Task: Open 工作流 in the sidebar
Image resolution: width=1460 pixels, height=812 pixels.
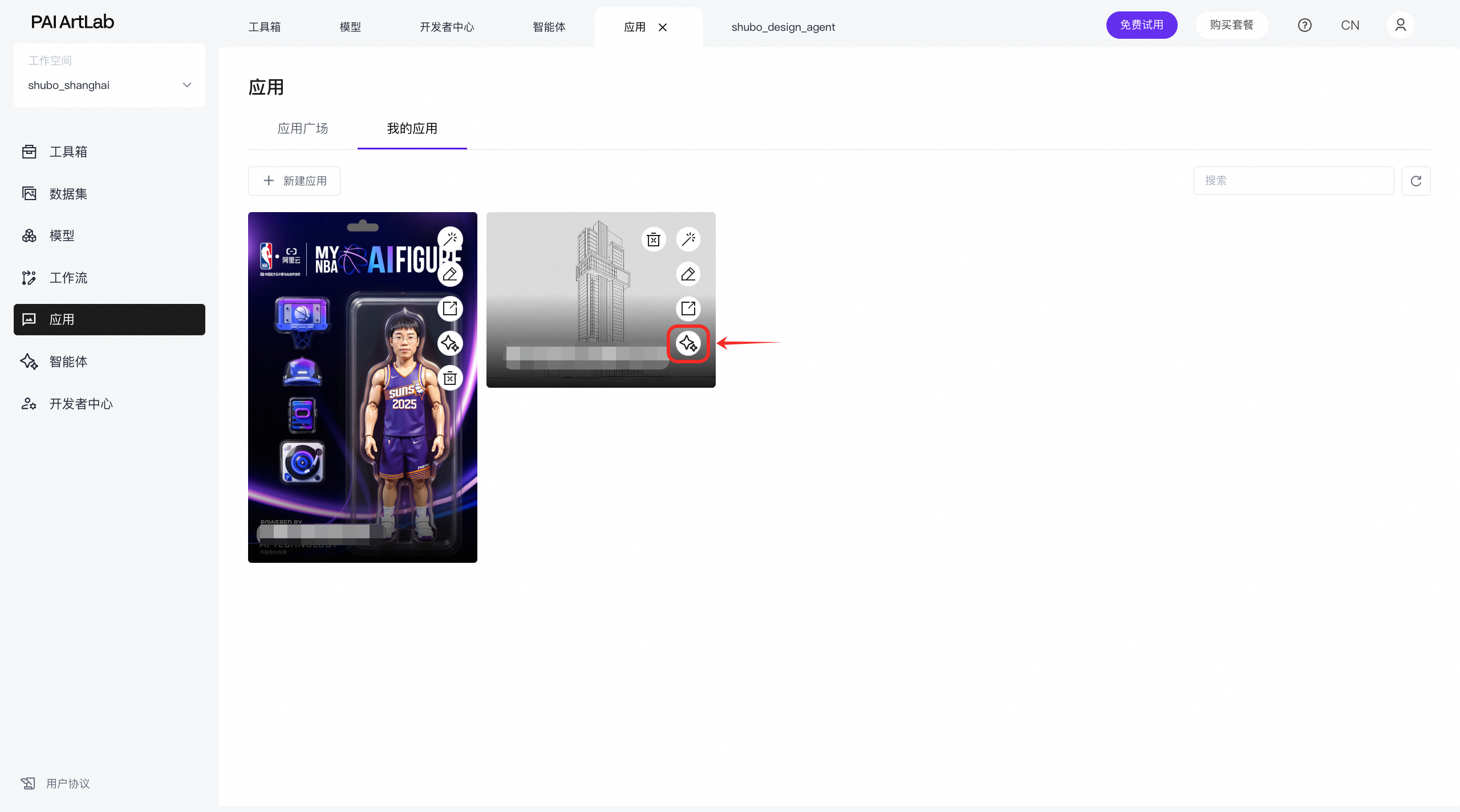Action: (68, 278)
